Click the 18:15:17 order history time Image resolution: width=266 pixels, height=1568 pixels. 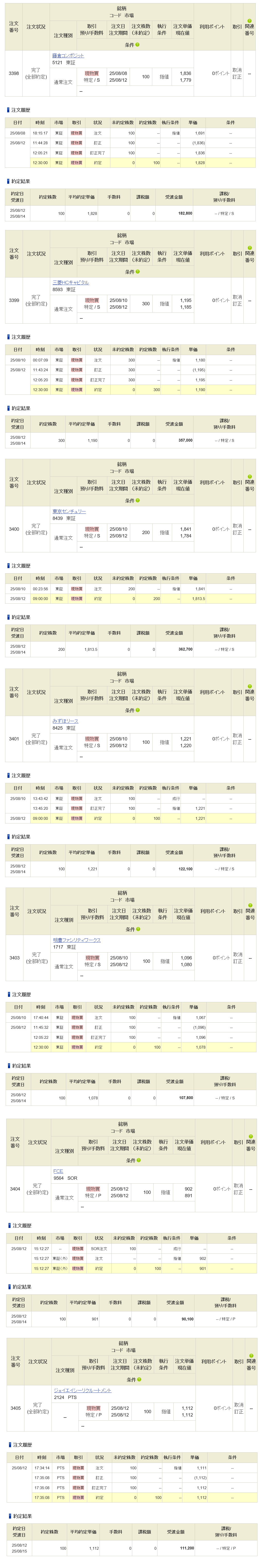[x=40, y=133]
